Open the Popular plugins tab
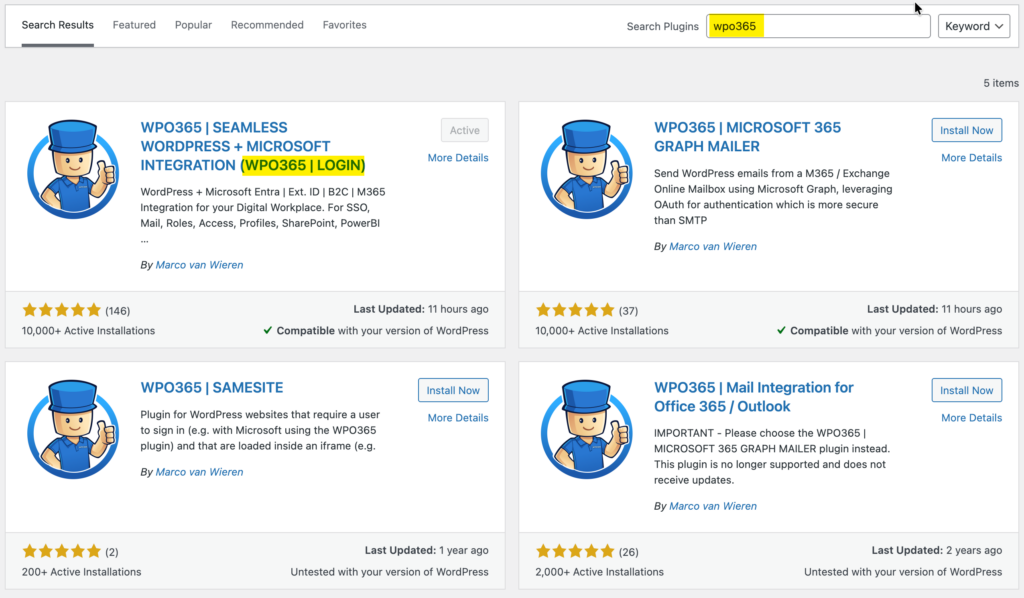 [x=193, y=25]
